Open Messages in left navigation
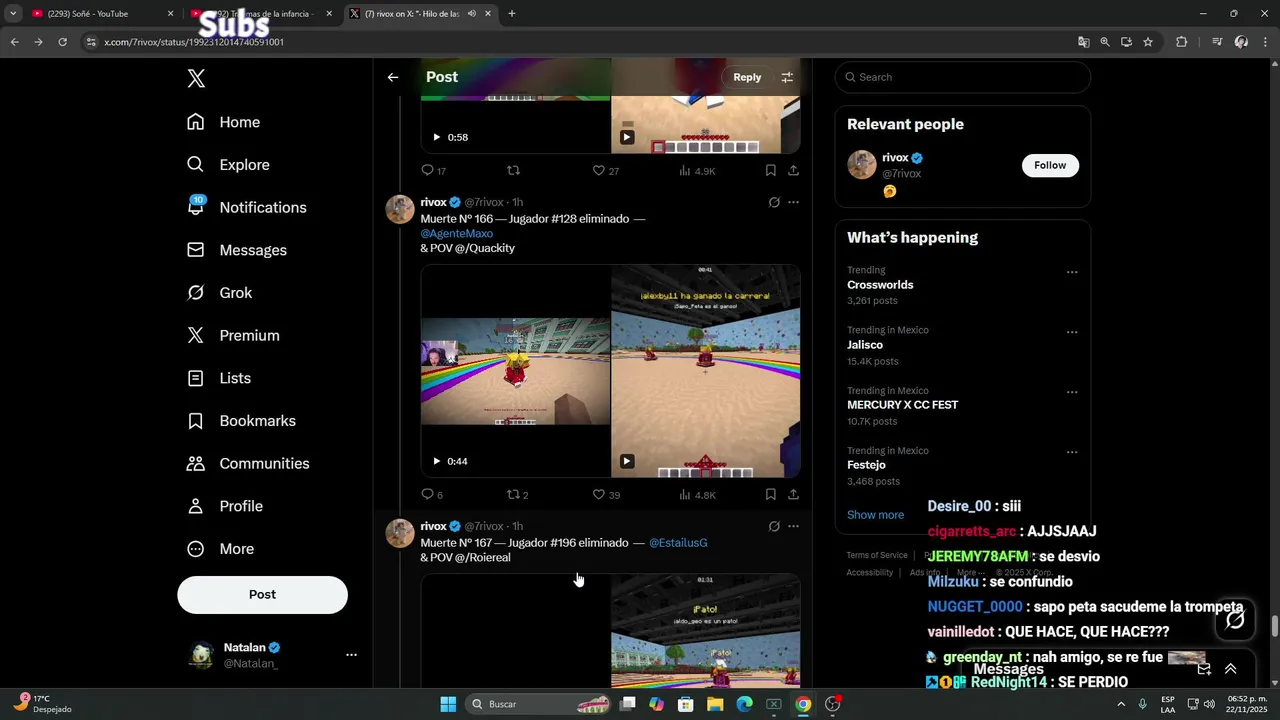This screenshot has height=720, width=1280. coord(237,250)
